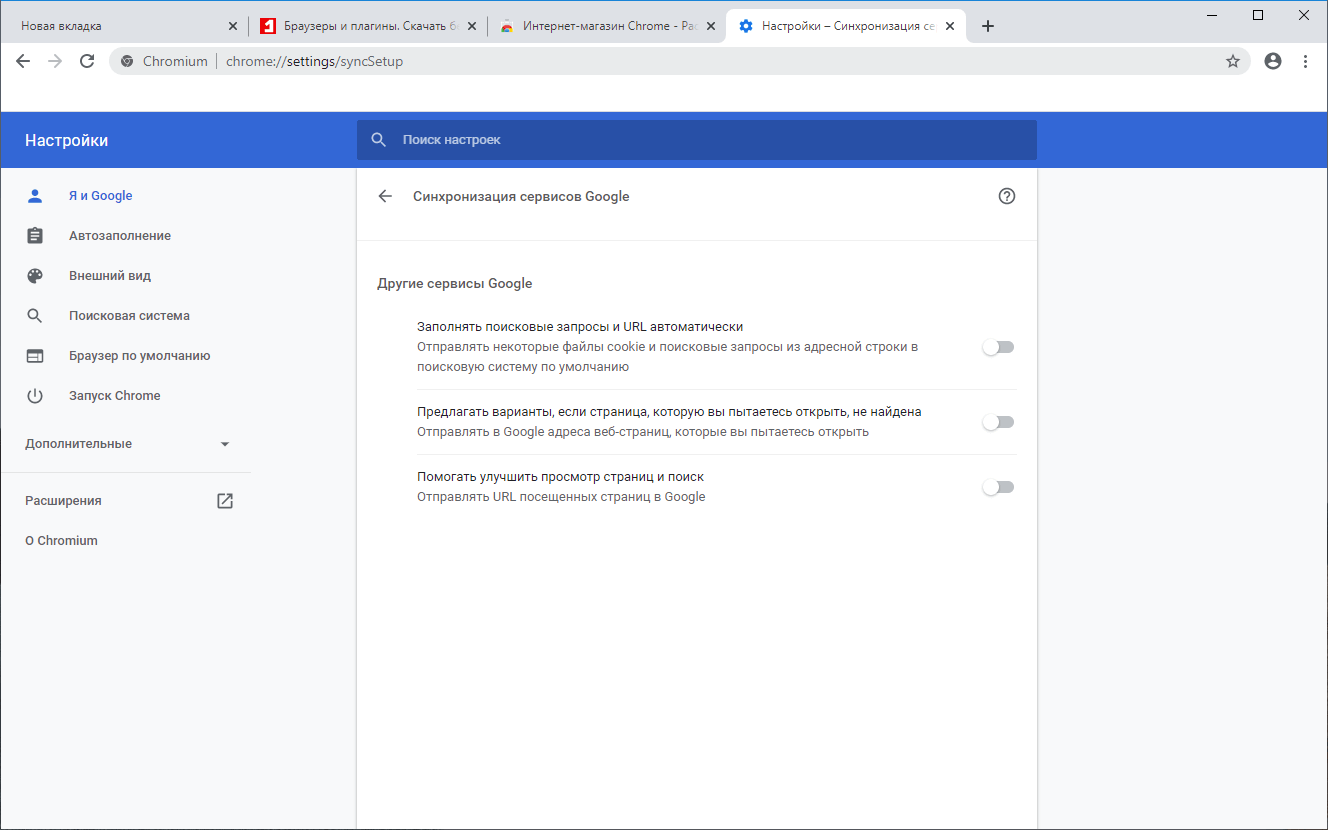Close the Новая вкладка tab
The width and height of the screenshot is (1328, 830).
pyautogui.click(x=233, y=26)
